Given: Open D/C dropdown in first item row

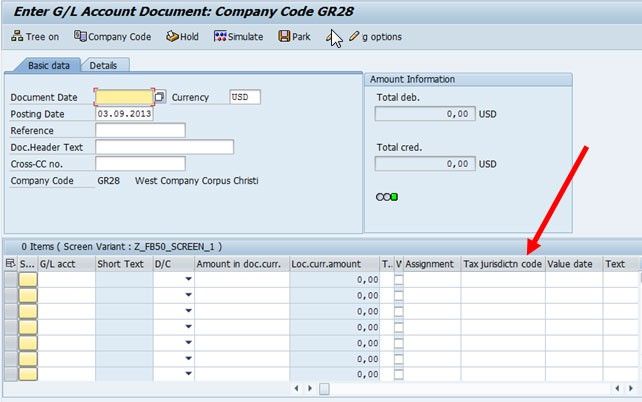Looking at the screenshot, I should click(188, 279).
